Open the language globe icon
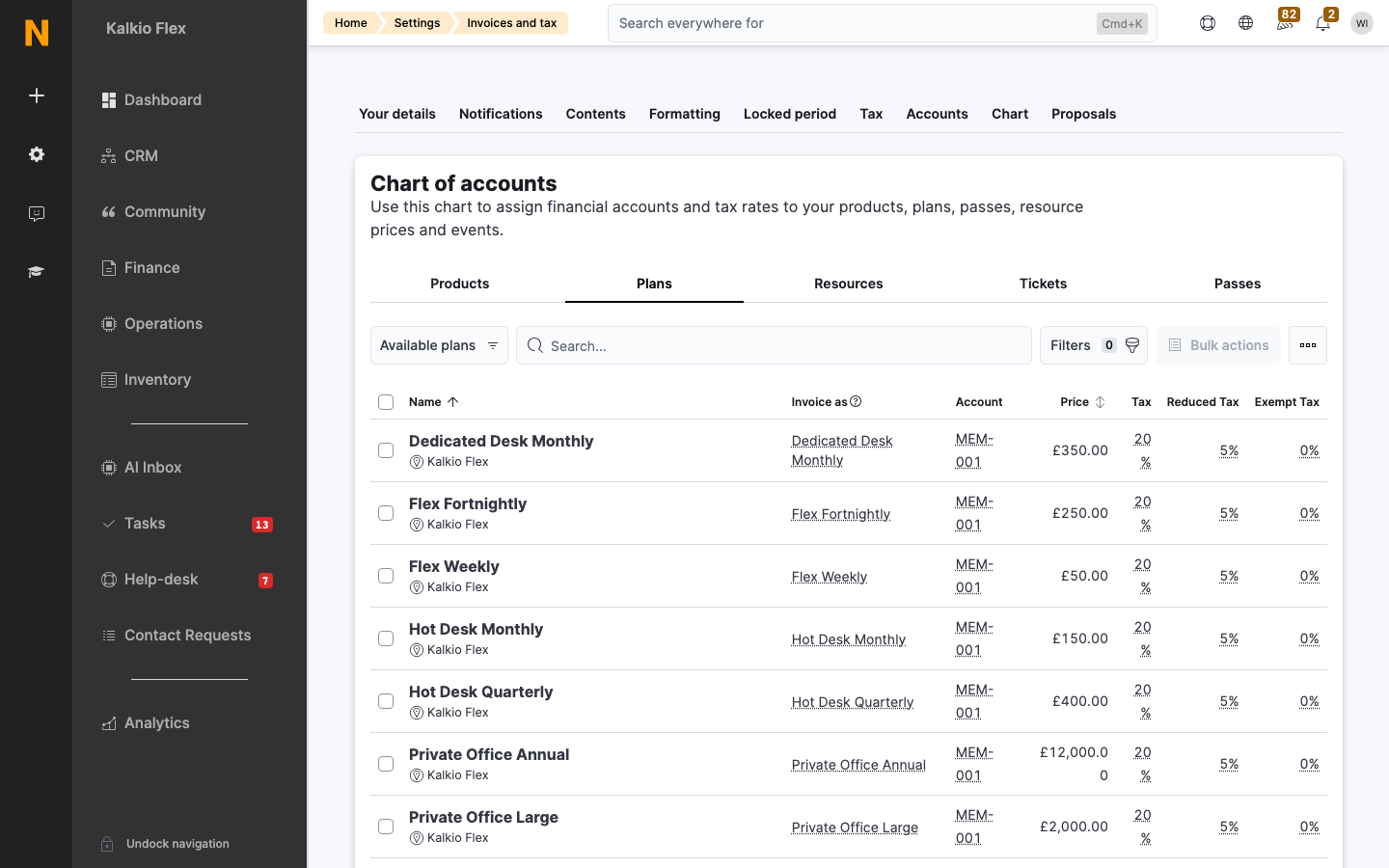This screenshot has width=1389, height=868. click(1246, 23)
